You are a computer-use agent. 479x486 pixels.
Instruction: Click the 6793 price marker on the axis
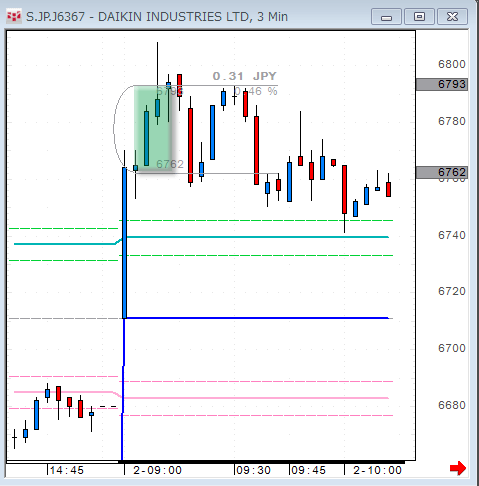[442, 84]
